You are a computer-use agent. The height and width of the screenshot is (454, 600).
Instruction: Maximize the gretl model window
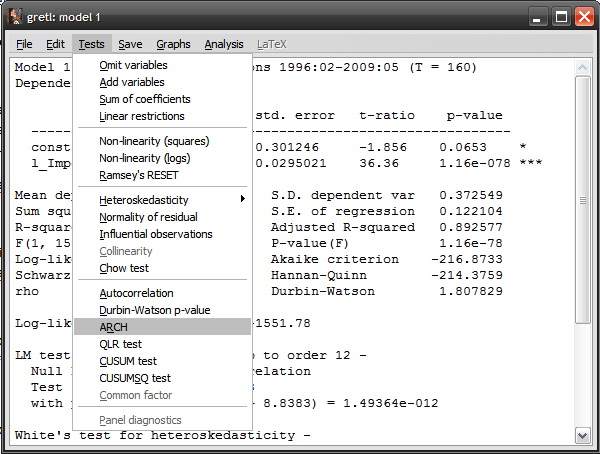pos(560,17)
